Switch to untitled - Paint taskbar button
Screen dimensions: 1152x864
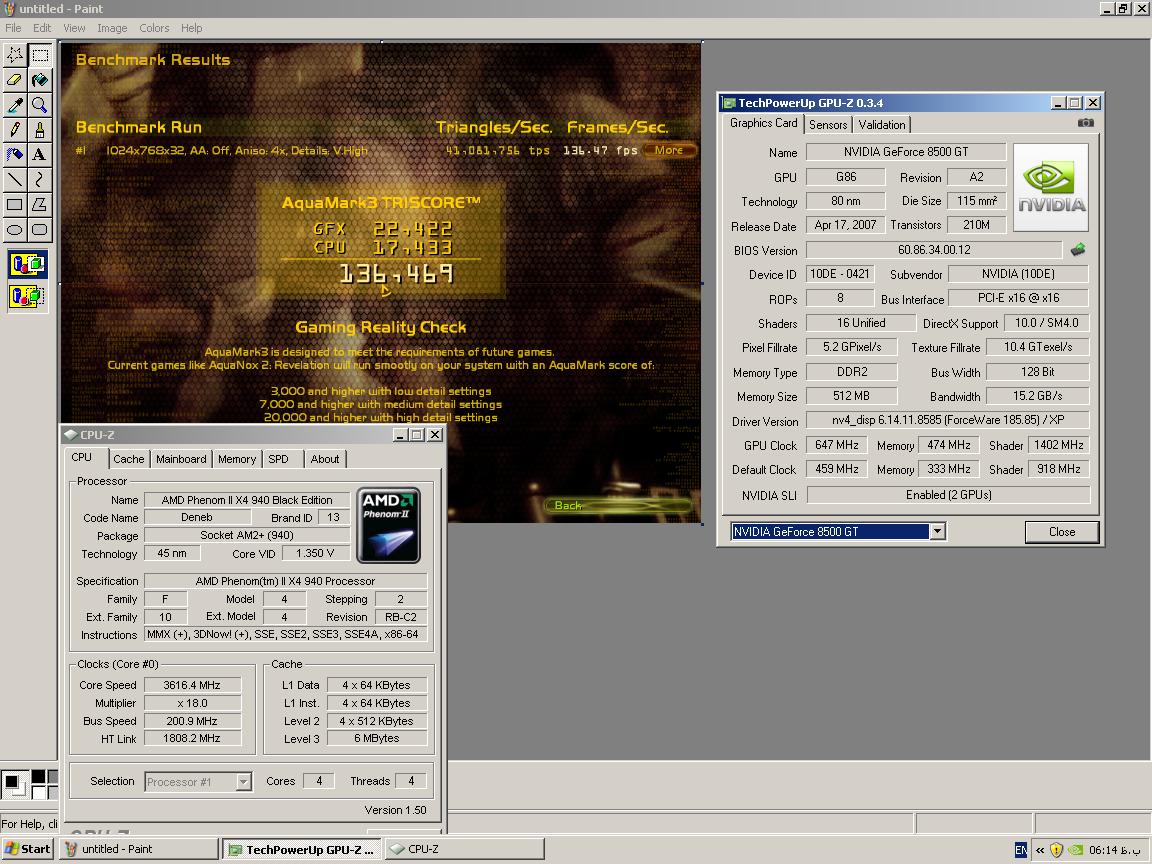[139, 849]
